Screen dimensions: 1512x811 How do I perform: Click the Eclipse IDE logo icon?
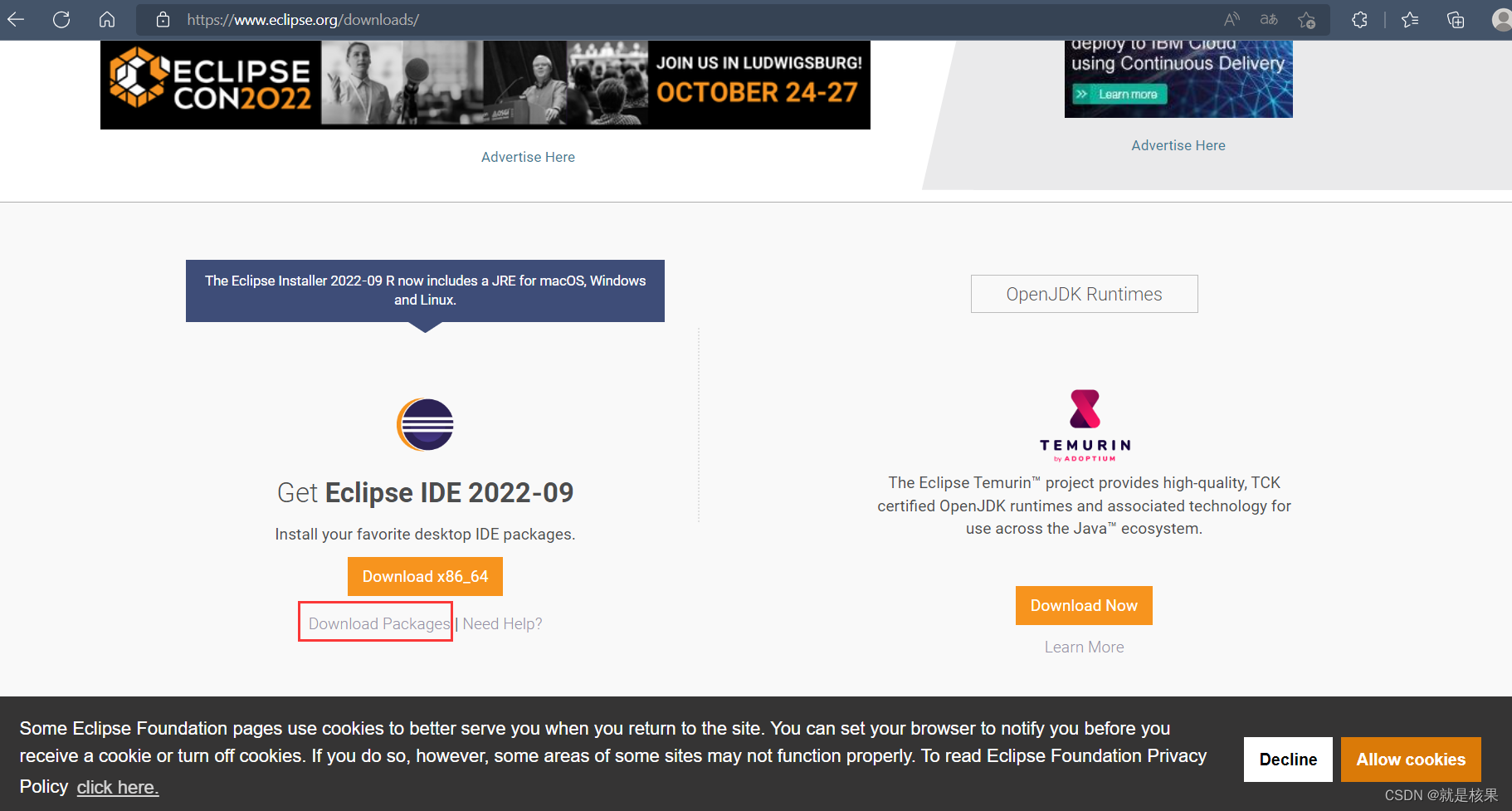pos(425,424)
